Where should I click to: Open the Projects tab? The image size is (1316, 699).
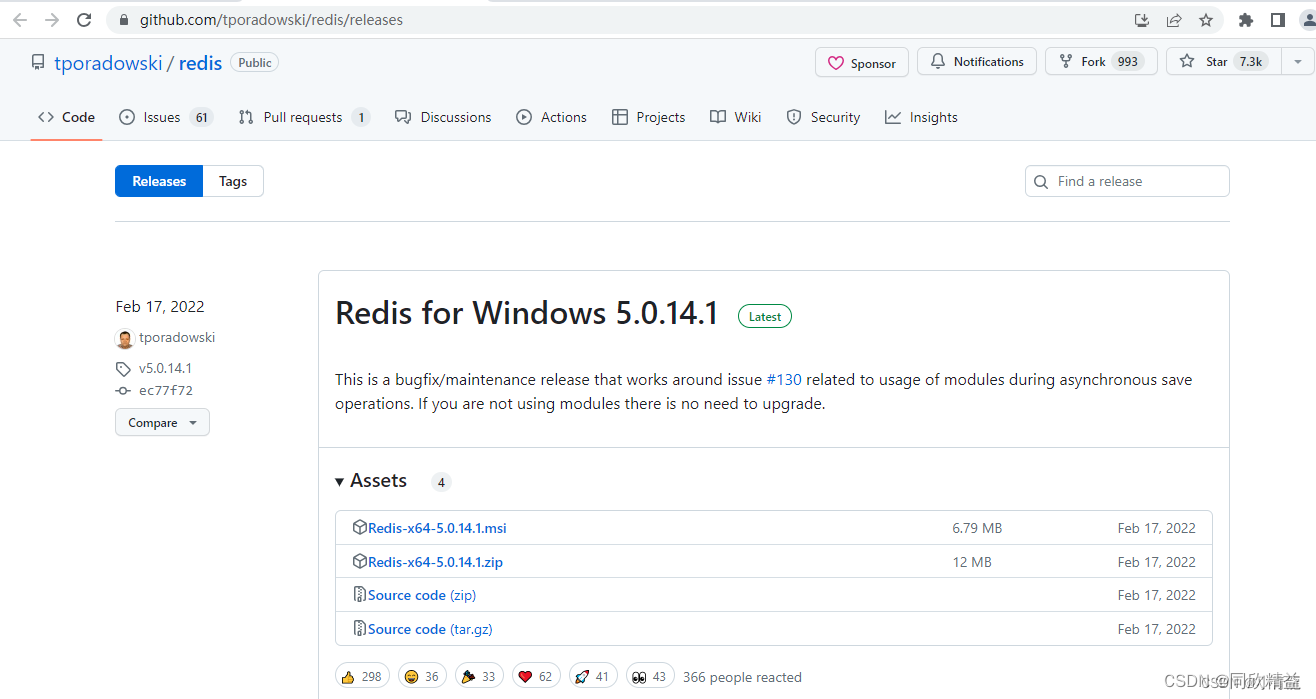pyautogui.click(x=648, y=117)
